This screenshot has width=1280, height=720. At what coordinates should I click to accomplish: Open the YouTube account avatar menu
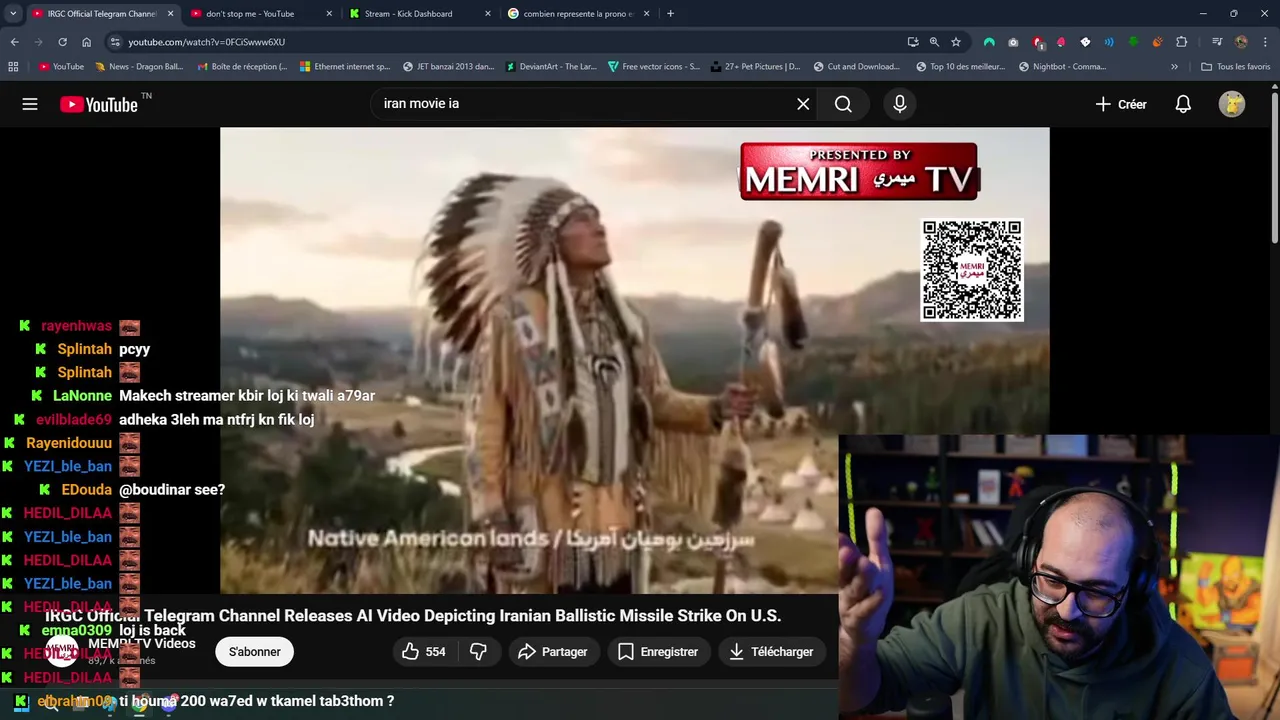1232,104
